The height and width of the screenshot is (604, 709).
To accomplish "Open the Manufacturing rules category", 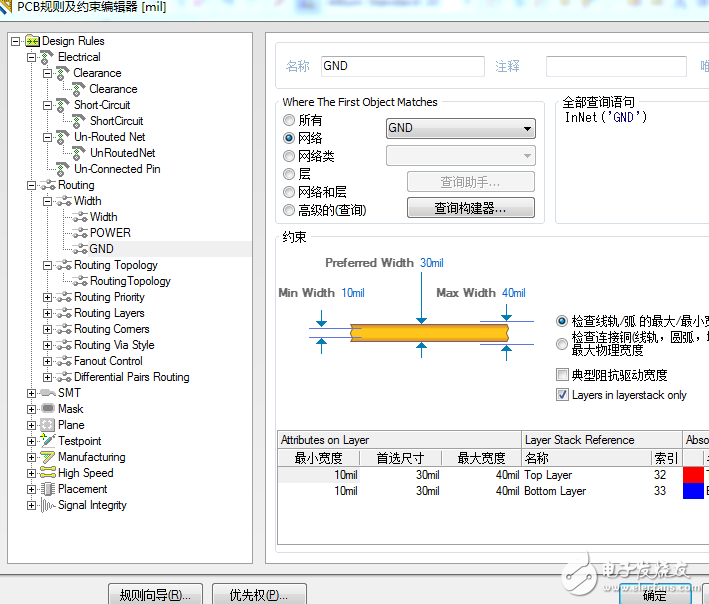I will [92, 457].
